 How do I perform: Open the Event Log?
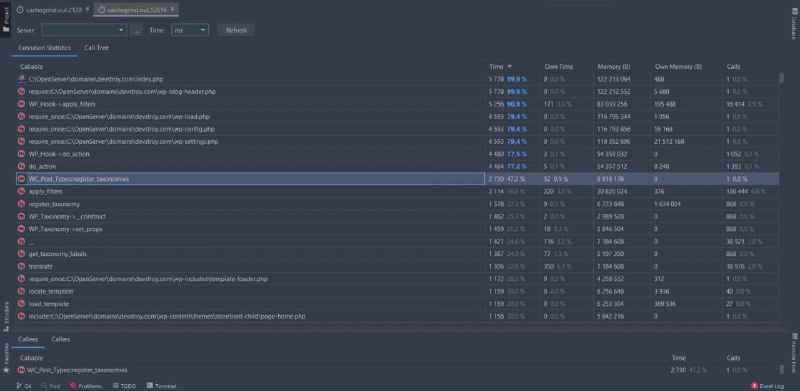pos(767,386)
